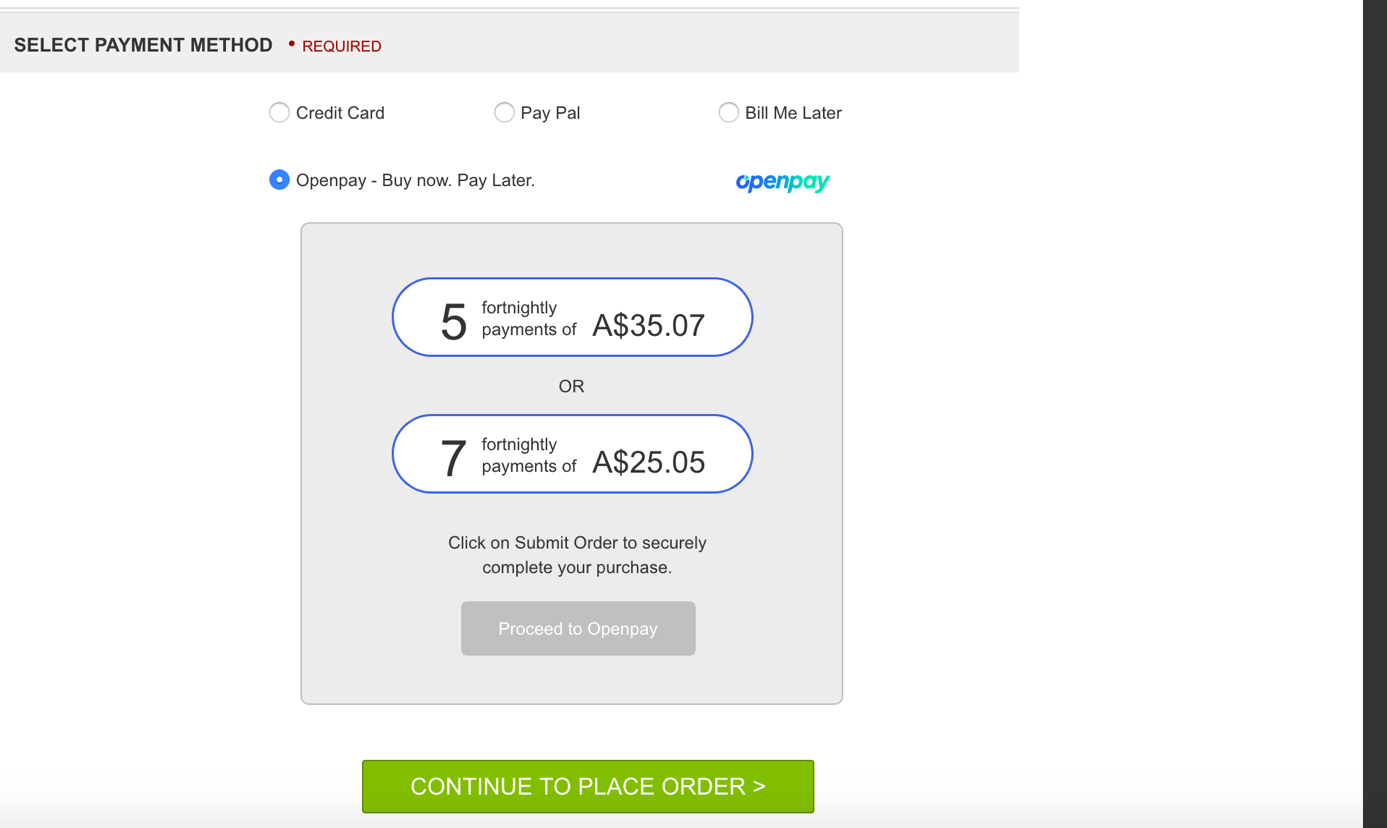Click the Select Payment Method heading

[x=143, y=45]
